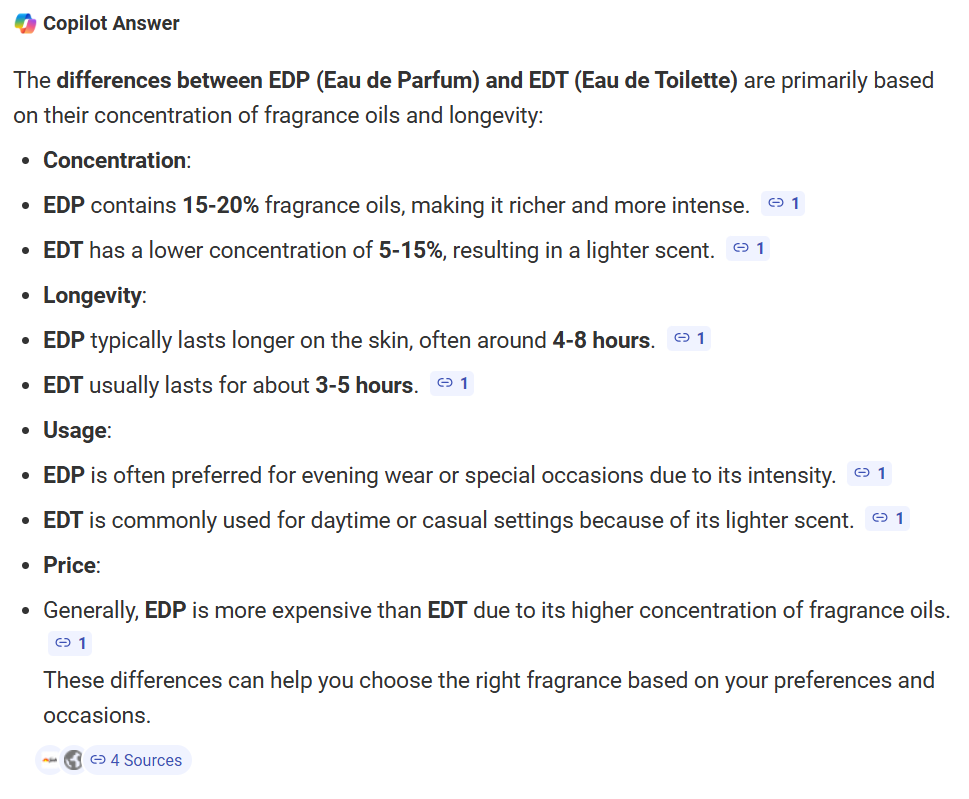Image resolution: width=969 pixels, height=799 pixels.
Task: Open citation next to 4-8 hours
Action: click(x=689, y=339)
